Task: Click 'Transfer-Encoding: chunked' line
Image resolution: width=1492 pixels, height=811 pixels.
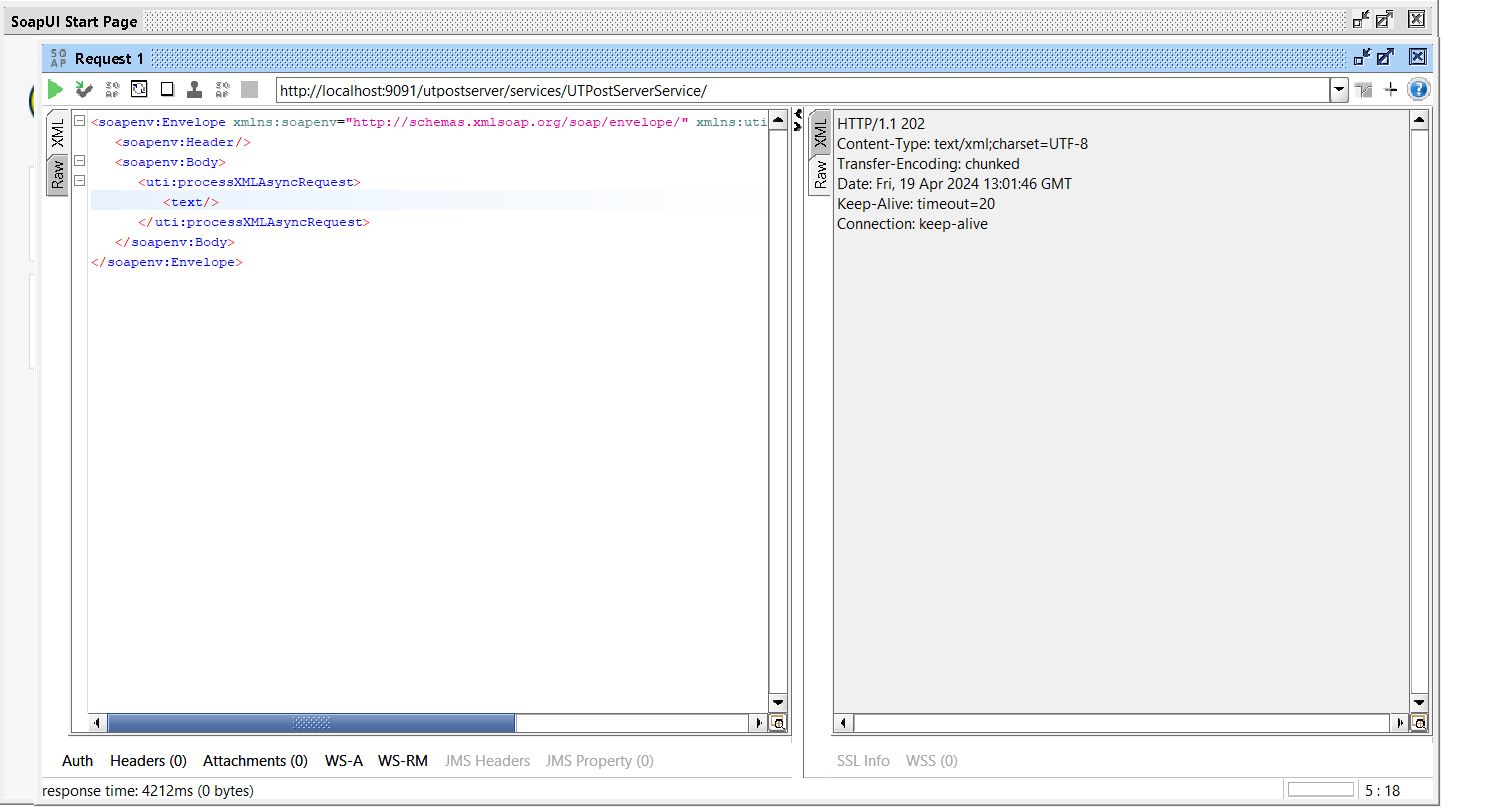Action: pos(928,164)
